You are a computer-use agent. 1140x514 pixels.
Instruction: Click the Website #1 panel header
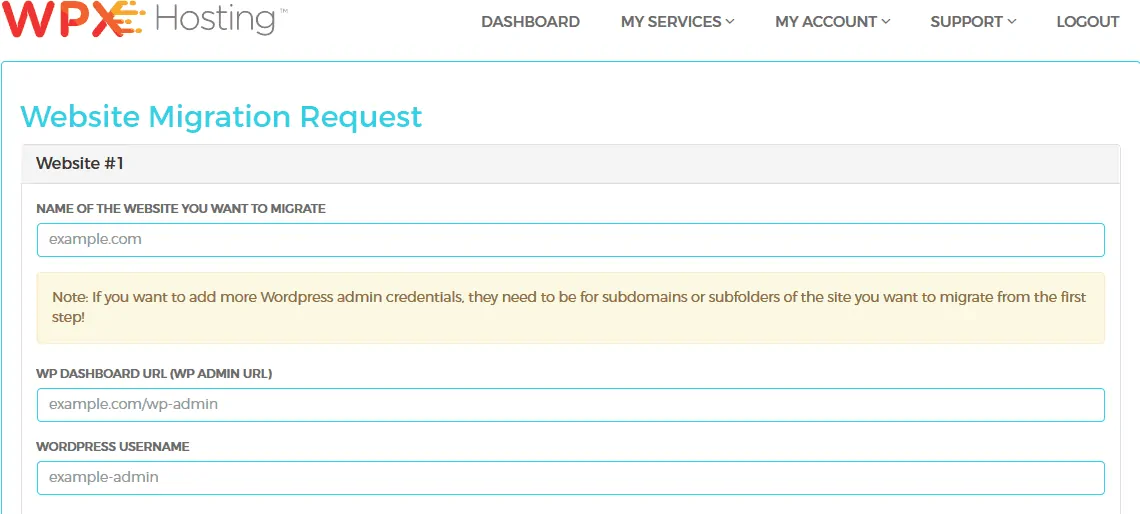571,164
